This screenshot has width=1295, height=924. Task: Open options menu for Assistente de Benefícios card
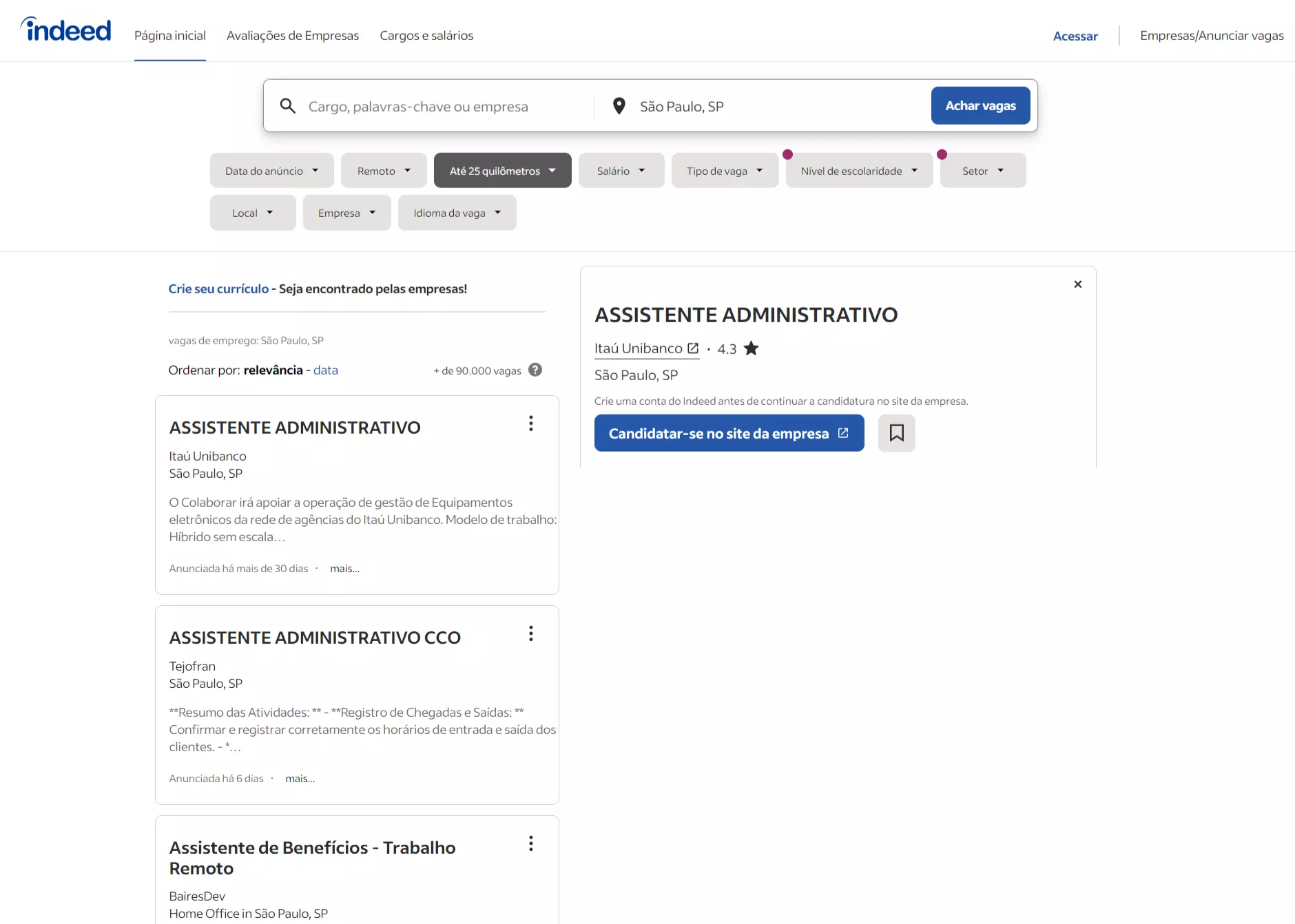(531, 843)
